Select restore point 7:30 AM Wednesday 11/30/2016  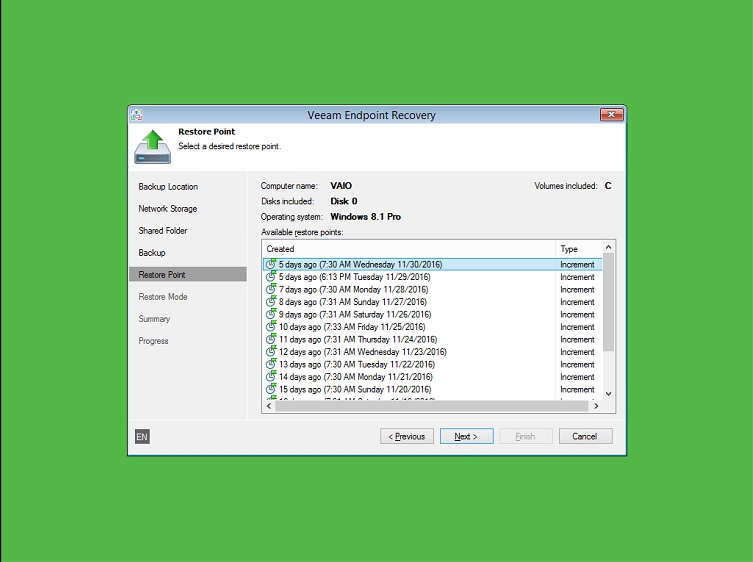(x=432, y=264)
